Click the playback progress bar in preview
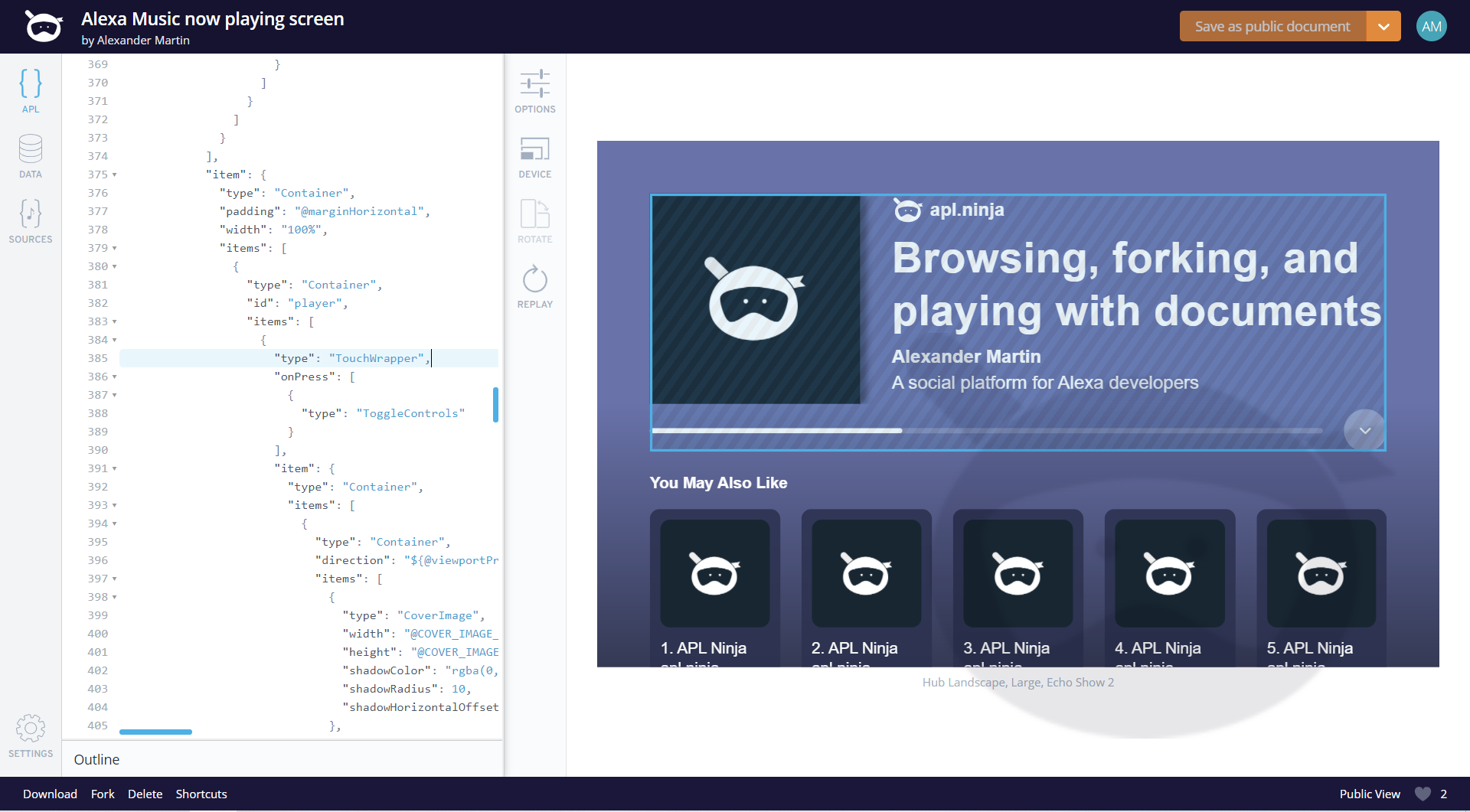 click(x=987, y=431)
